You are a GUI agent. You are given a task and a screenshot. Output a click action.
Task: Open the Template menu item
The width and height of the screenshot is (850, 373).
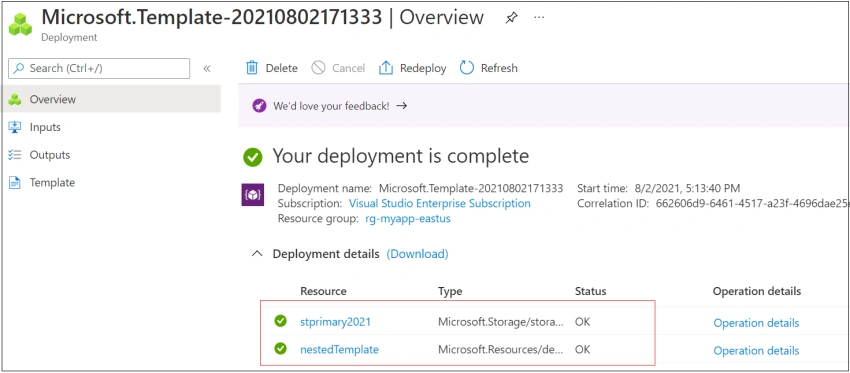click(111, 183)
